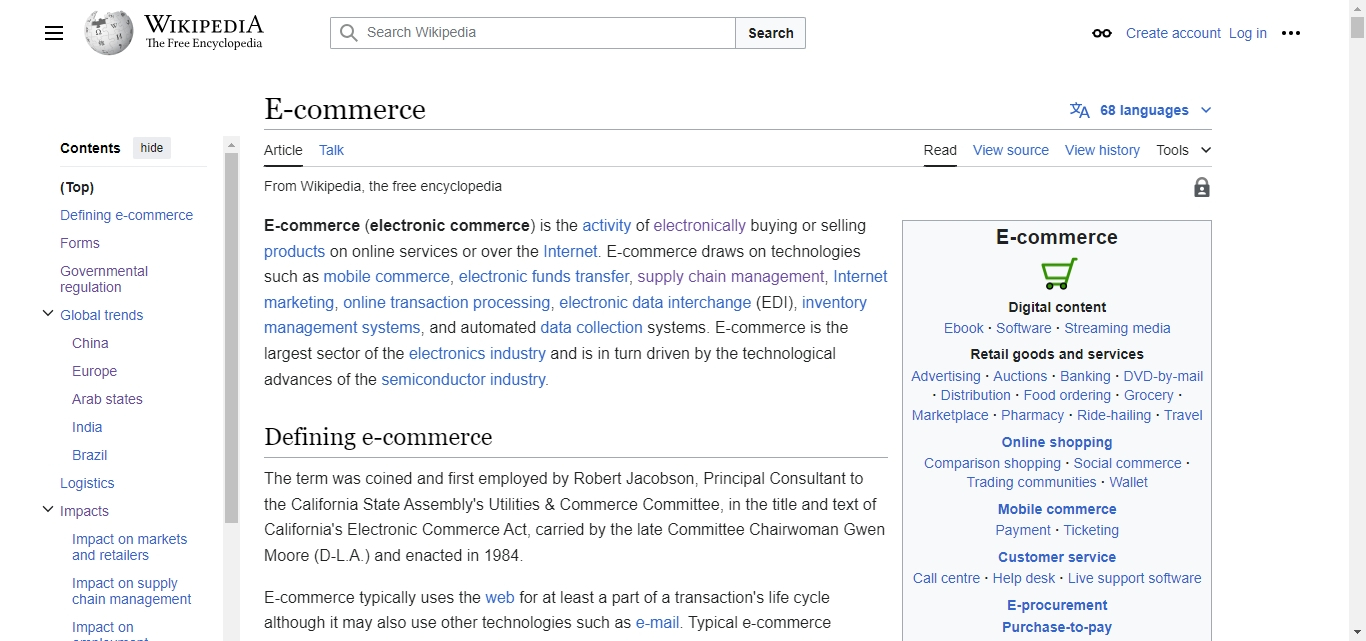Viewport: 1366px width, 641px height.
Task: Open the data collection link
Action: point(591,328)
